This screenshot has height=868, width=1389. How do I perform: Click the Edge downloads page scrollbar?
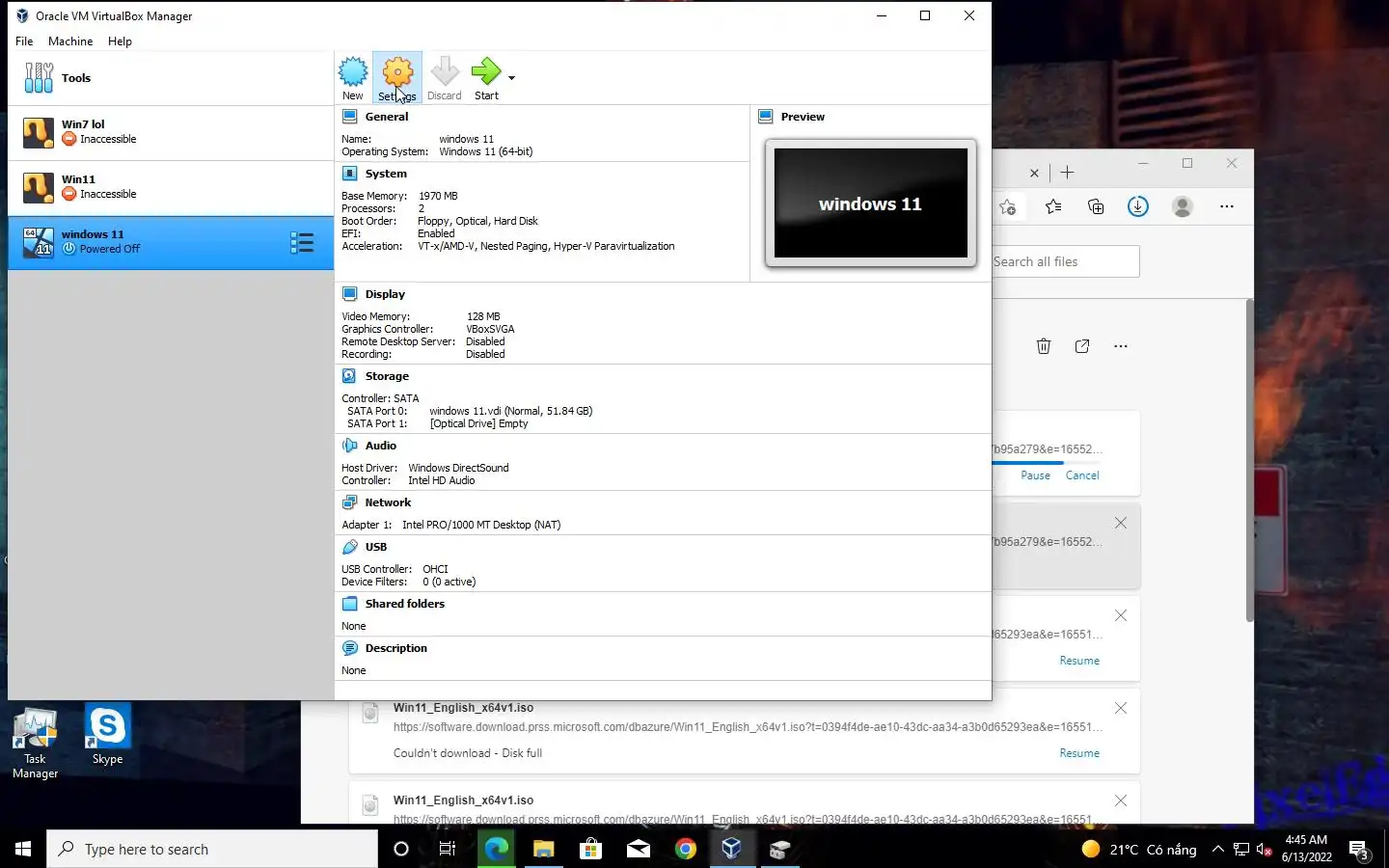tap(1249, 460)
